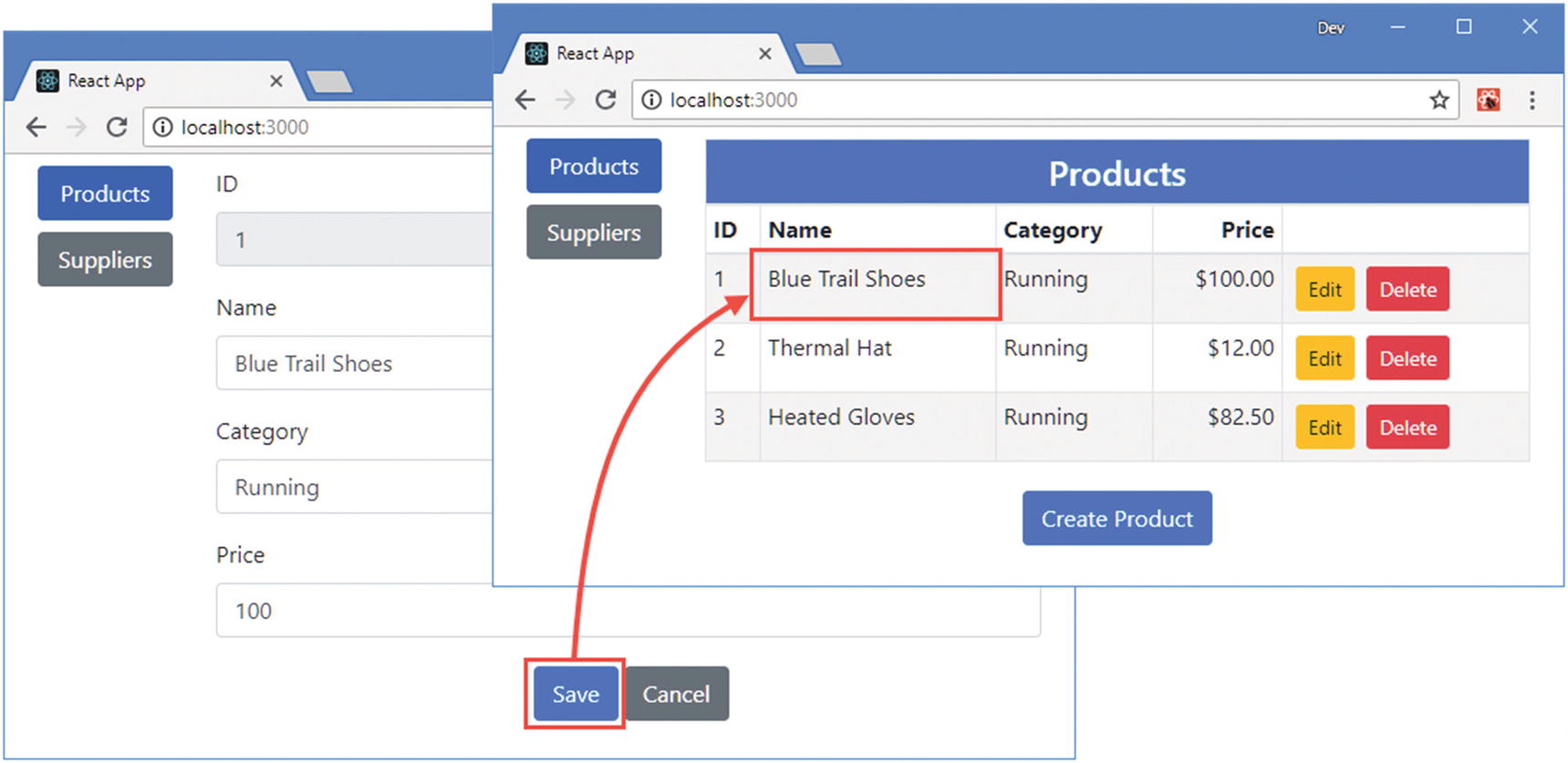Image resolution: width=1568 pixels, height=763 pixels.
Task: Reload the page in the Products table window
Action: click(x=606, y=100)
